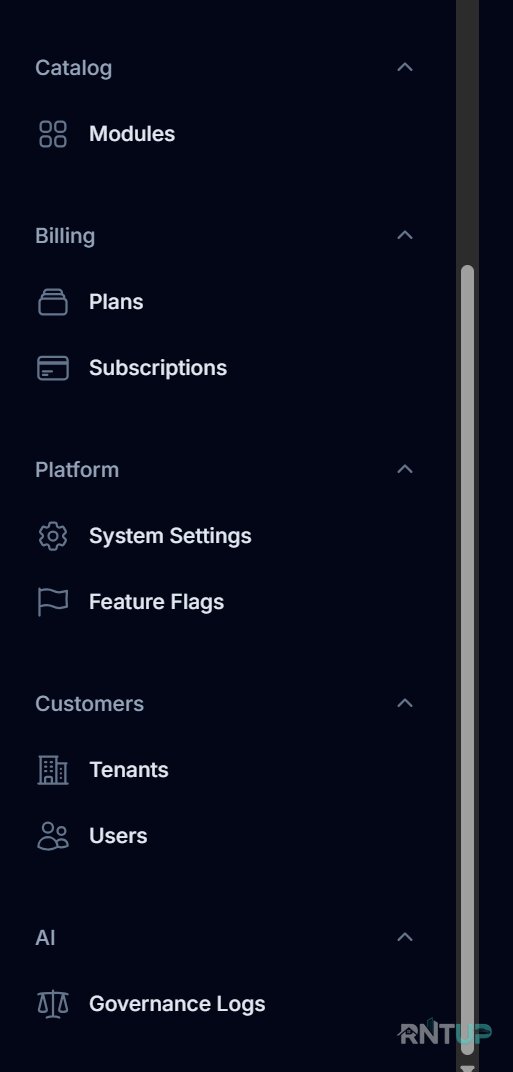Click the RNTUP logo
513x1072 pixels.
[x=445, y=1032]
